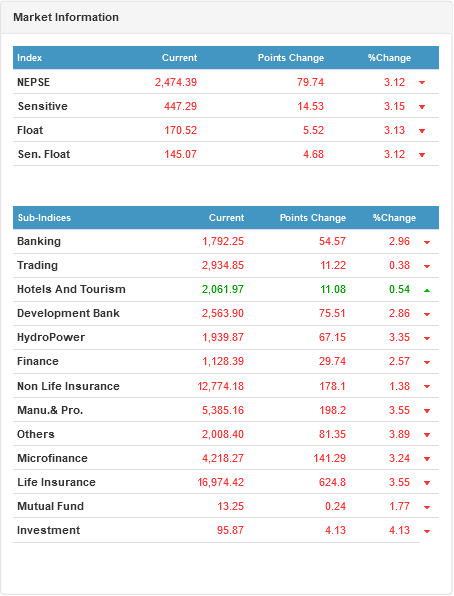Viewport: 454px width, 596px height.
Task: Click the green up arrow for Hotels And Tourism
Action: click(x=427, y=290)
